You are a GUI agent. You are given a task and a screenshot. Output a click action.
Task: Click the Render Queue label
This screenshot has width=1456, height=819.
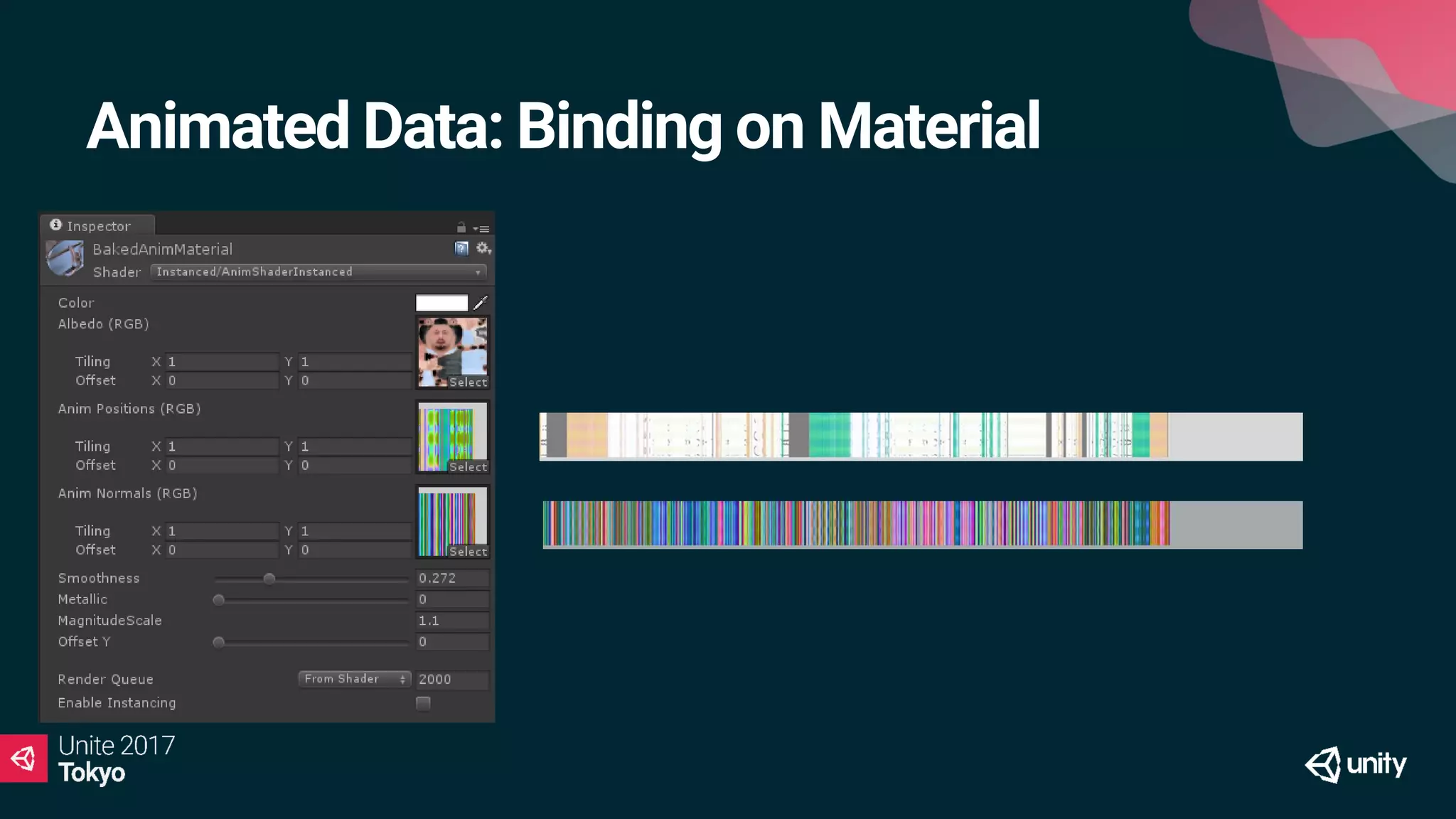pos(105,680)
